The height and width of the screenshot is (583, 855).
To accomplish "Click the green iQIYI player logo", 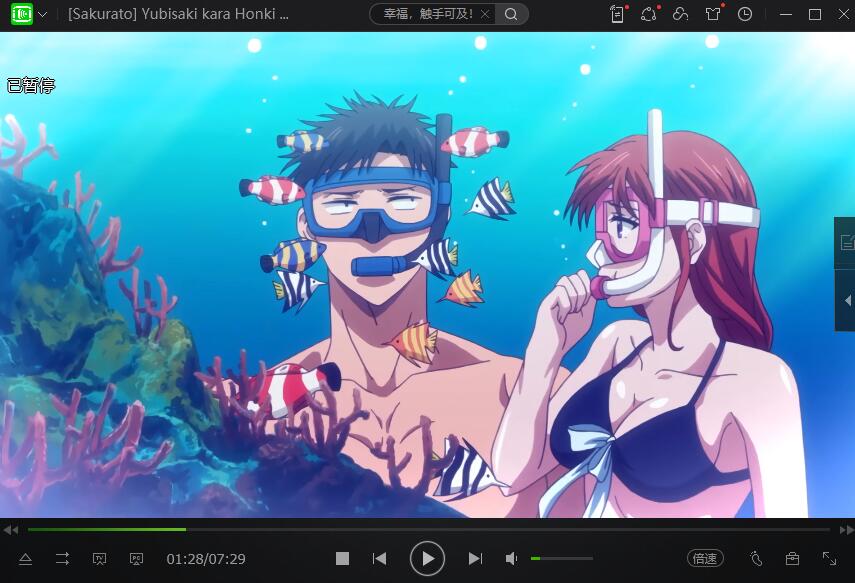I will (21, 14).
